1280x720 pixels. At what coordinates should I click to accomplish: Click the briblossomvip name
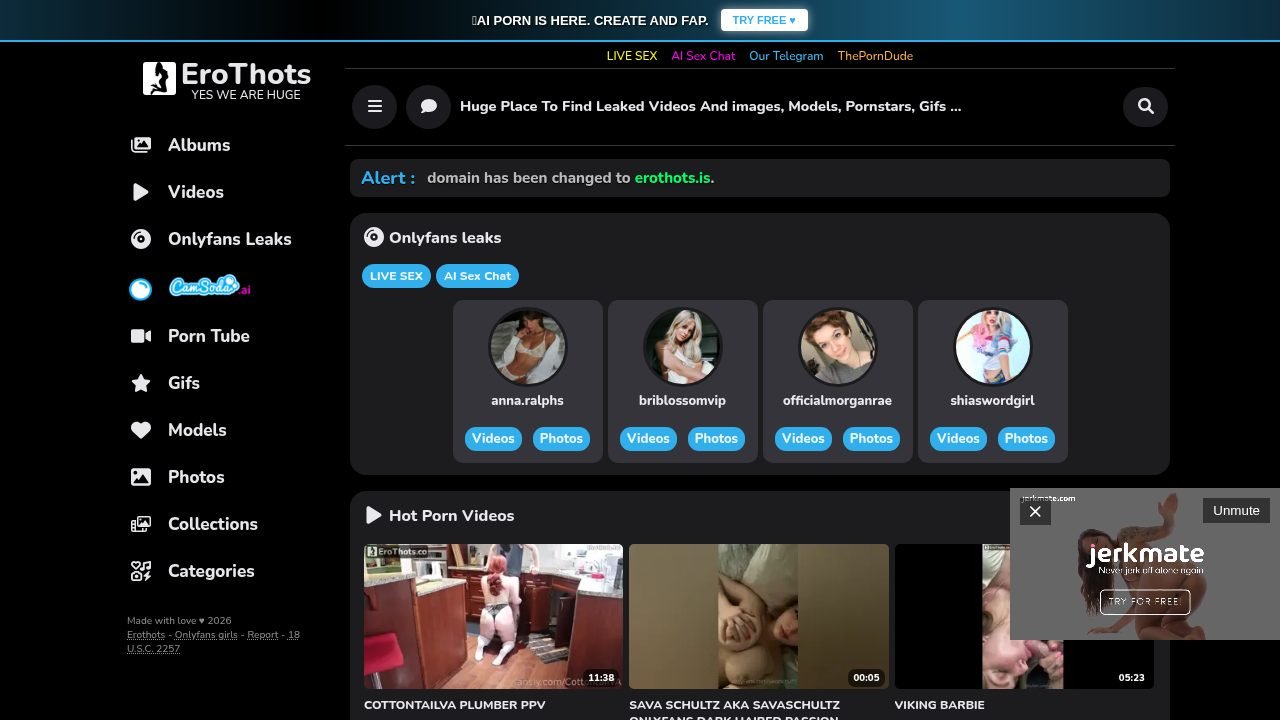pos(682,401)
